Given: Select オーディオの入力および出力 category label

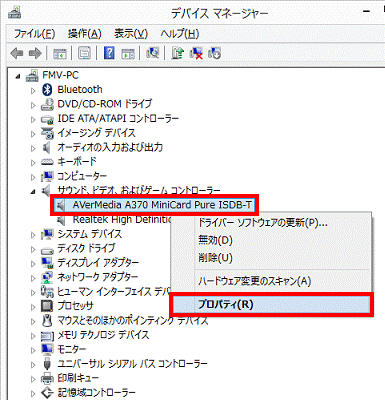Looking at the screenshot, I should click(x=110, y=147).
